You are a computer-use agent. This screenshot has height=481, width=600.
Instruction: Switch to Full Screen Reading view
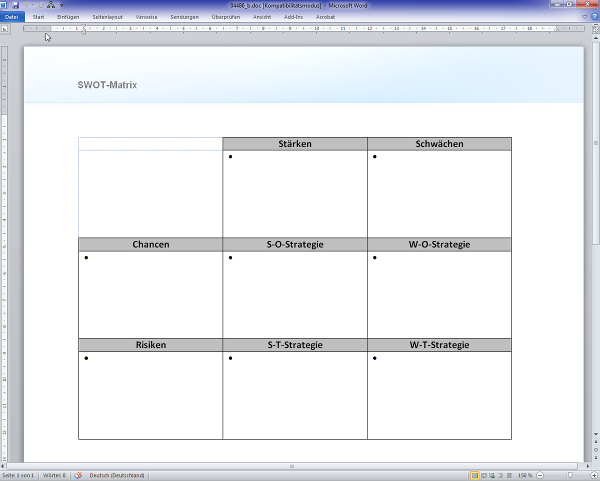click(485, 476)
